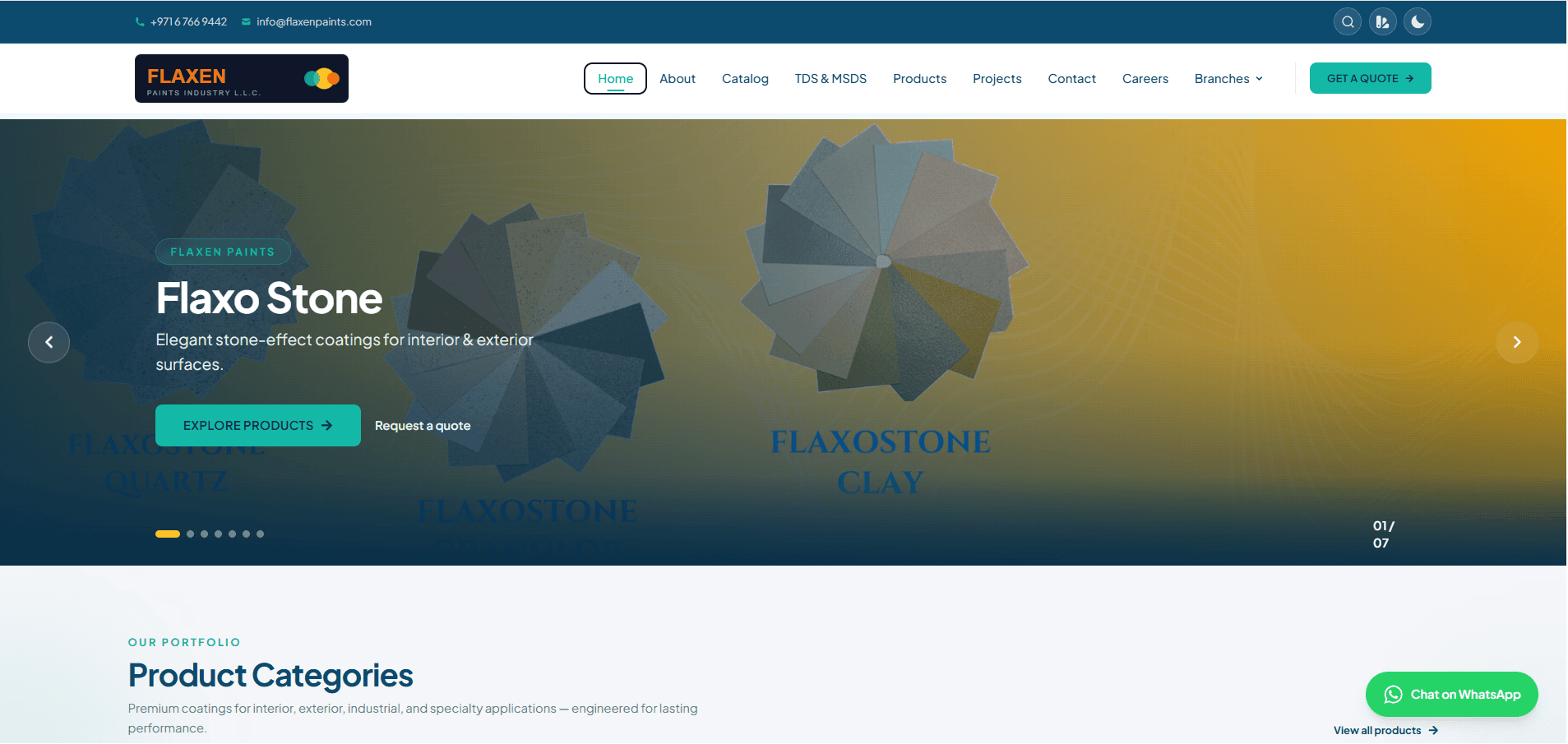
Task: Click the 01/07 slide counter
Action: [1384, 534]
